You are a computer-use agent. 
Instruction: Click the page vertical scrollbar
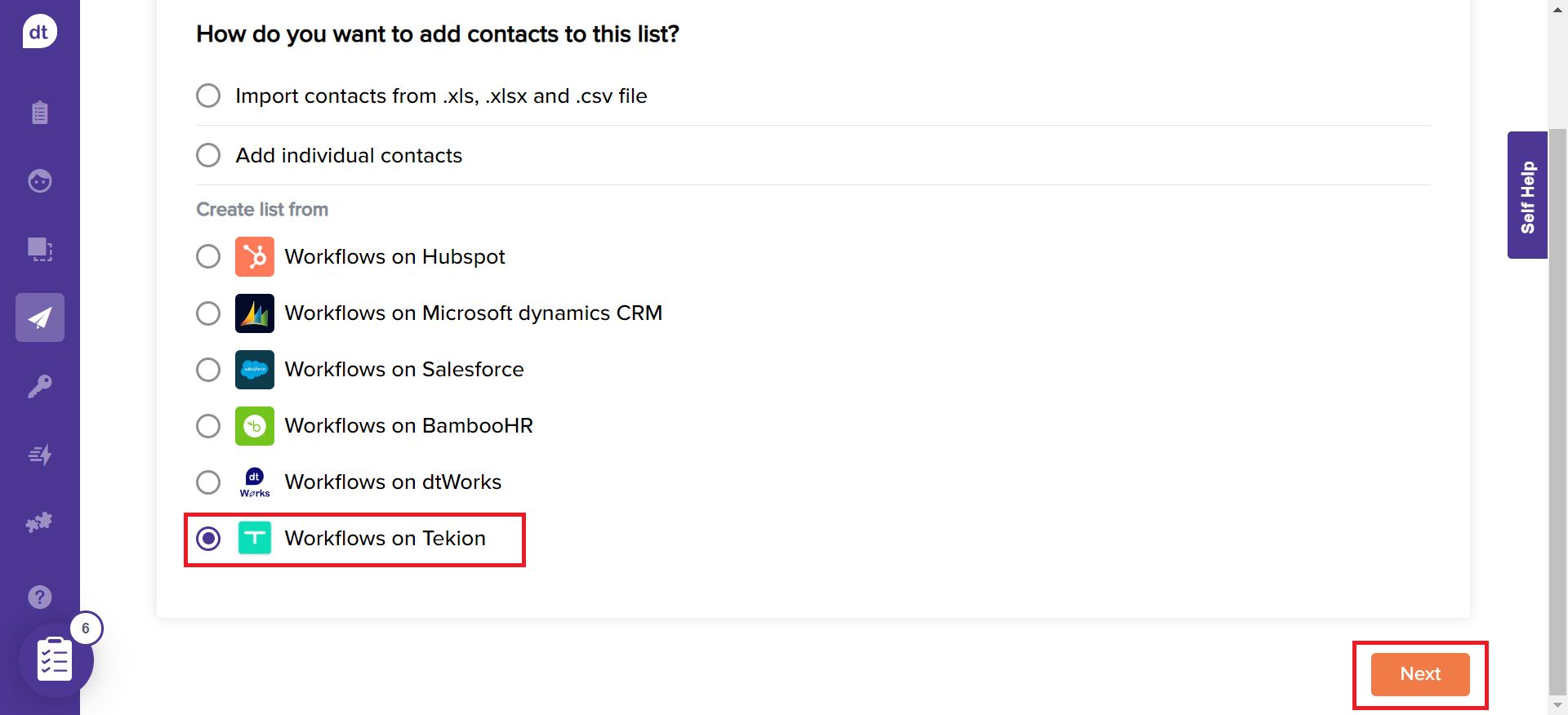pos(1557,408)
